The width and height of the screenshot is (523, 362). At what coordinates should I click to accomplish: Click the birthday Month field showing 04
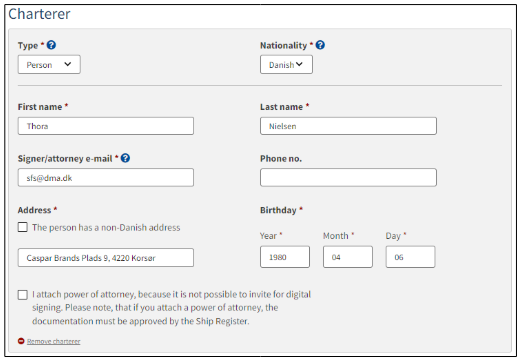[348, 257]
